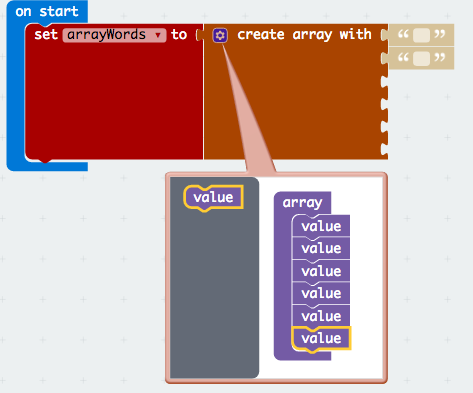
Task: Select the value block in gray toolbox
Action: click(213, 198)
